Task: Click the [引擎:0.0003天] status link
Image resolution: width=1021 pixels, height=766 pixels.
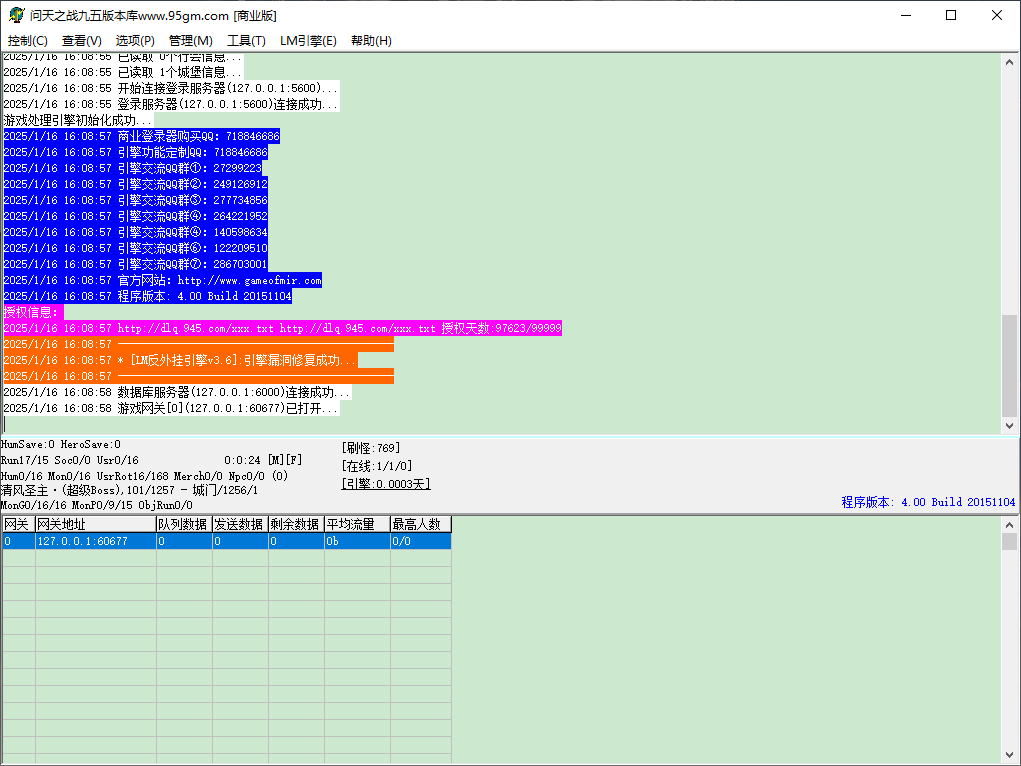Action: click(x=385, y=484)
